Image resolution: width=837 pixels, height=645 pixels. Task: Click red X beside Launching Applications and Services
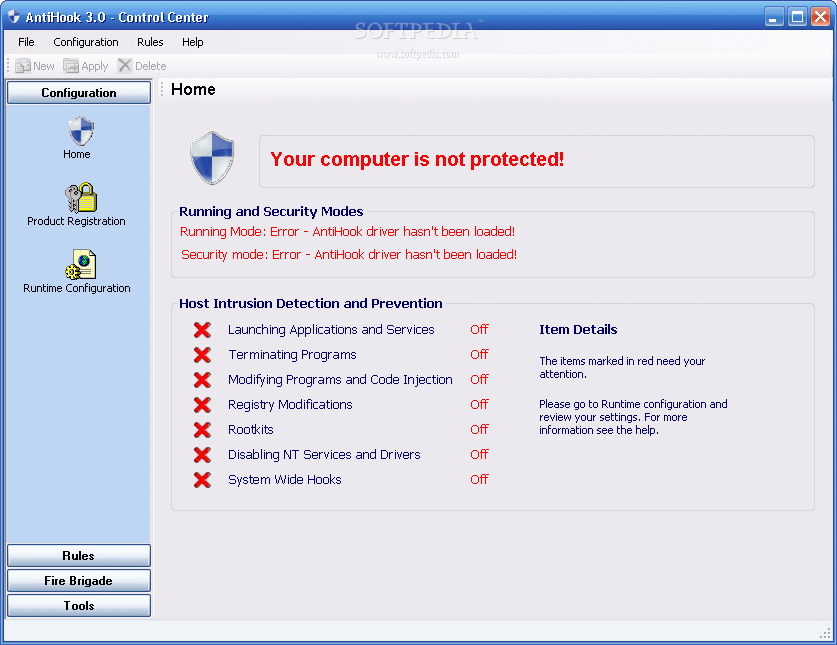pyautogui.click(x=202, y=329)
